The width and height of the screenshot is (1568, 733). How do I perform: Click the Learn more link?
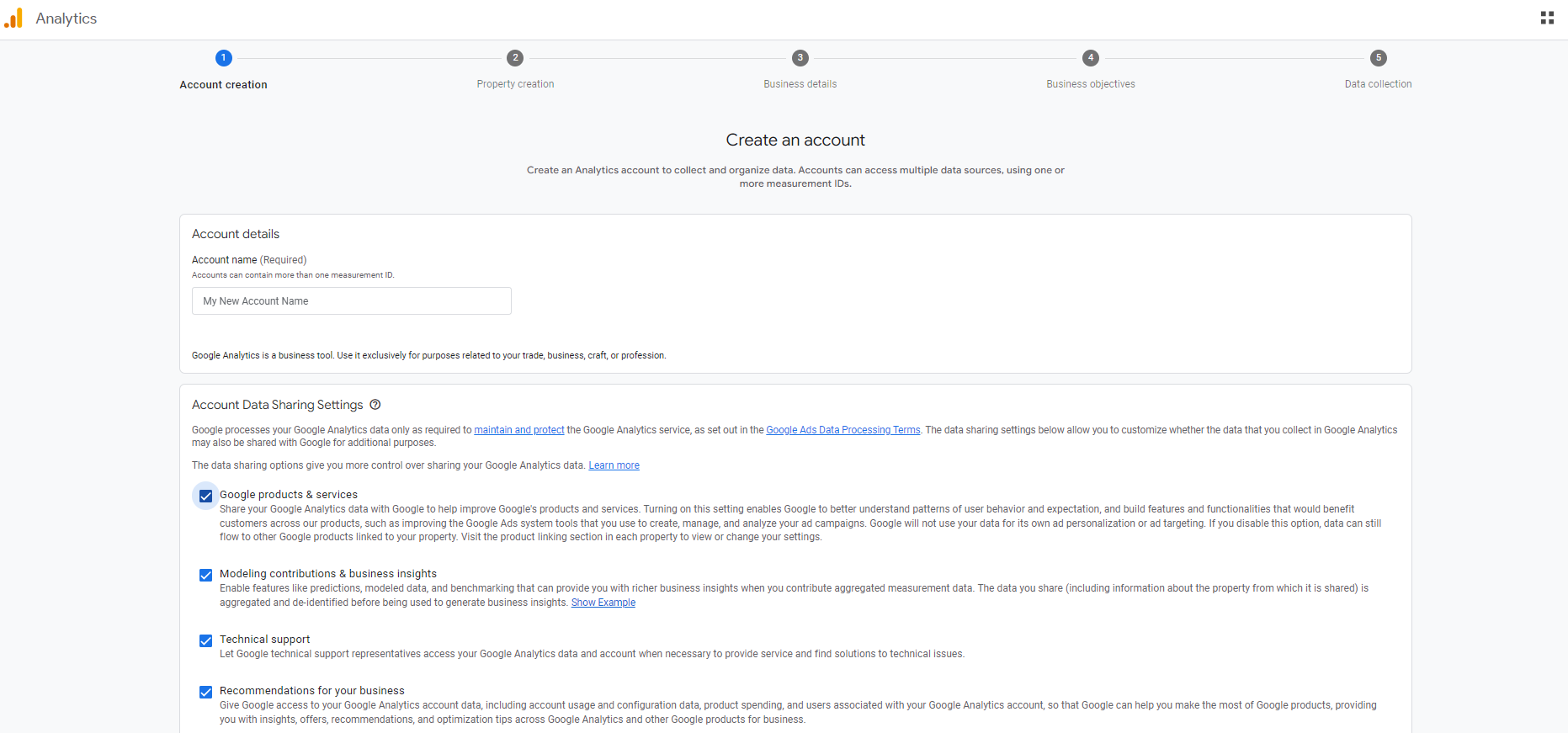(x=614, y=465)
